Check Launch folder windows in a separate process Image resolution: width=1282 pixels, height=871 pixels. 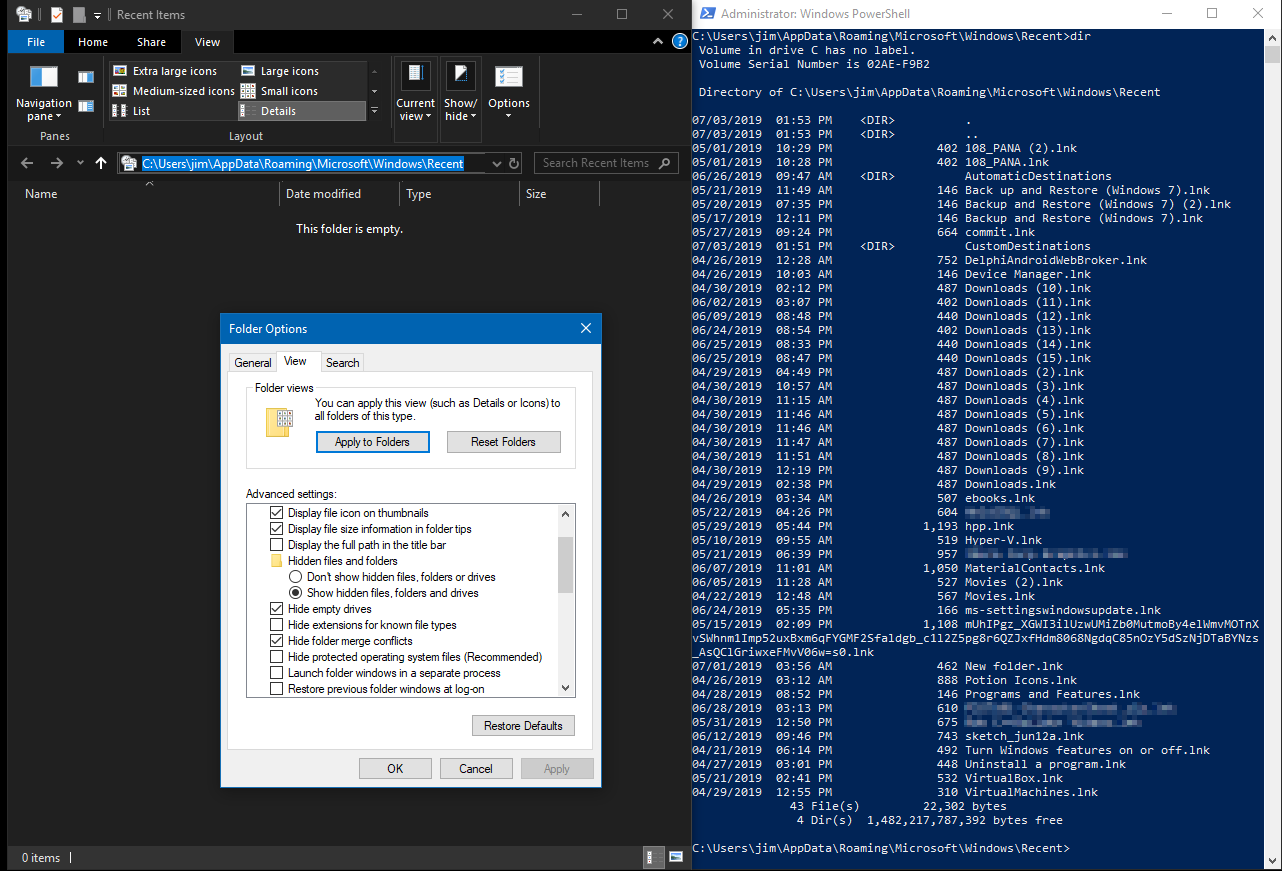click(277, 673)
